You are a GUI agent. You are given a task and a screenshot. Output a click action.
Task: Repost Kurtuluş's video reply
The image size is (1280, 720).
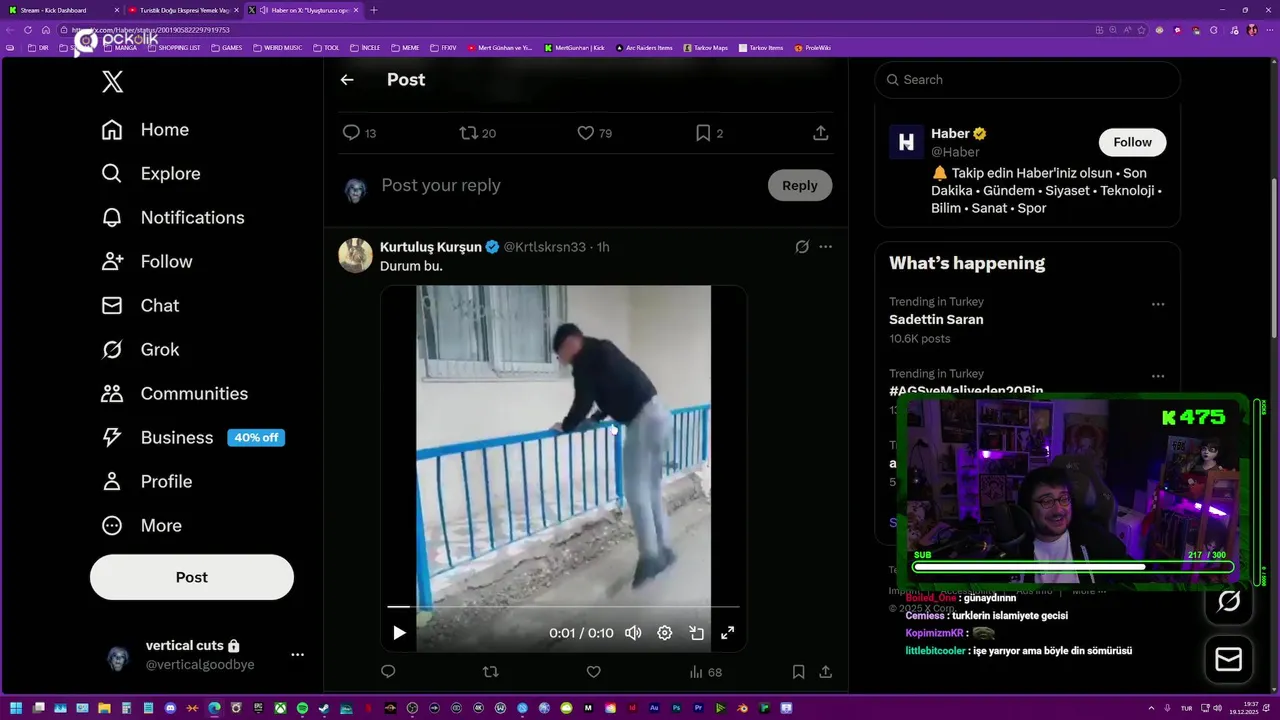[490, 672]
